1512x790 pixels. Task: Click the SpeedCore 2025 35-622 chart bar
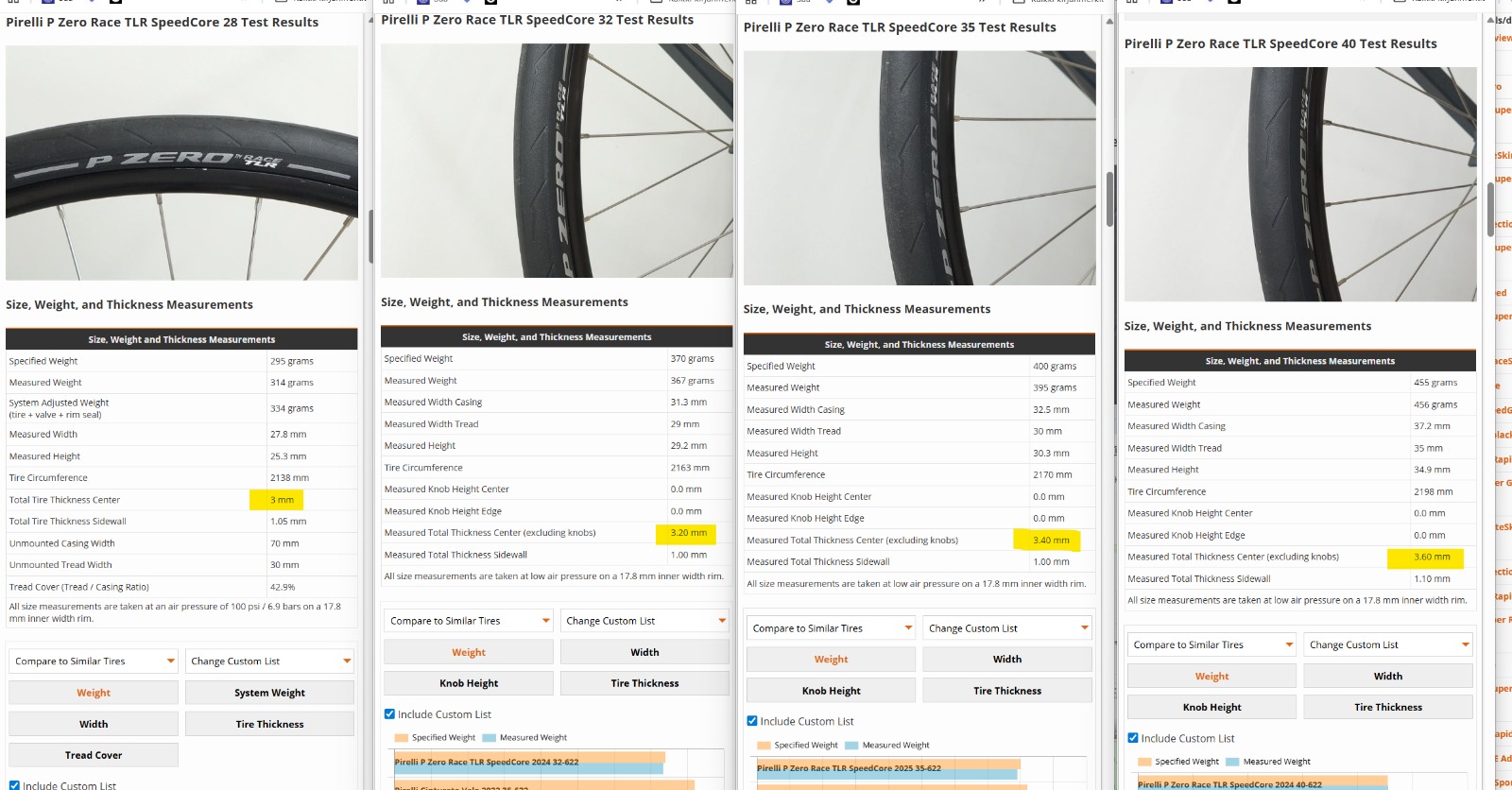888,768
